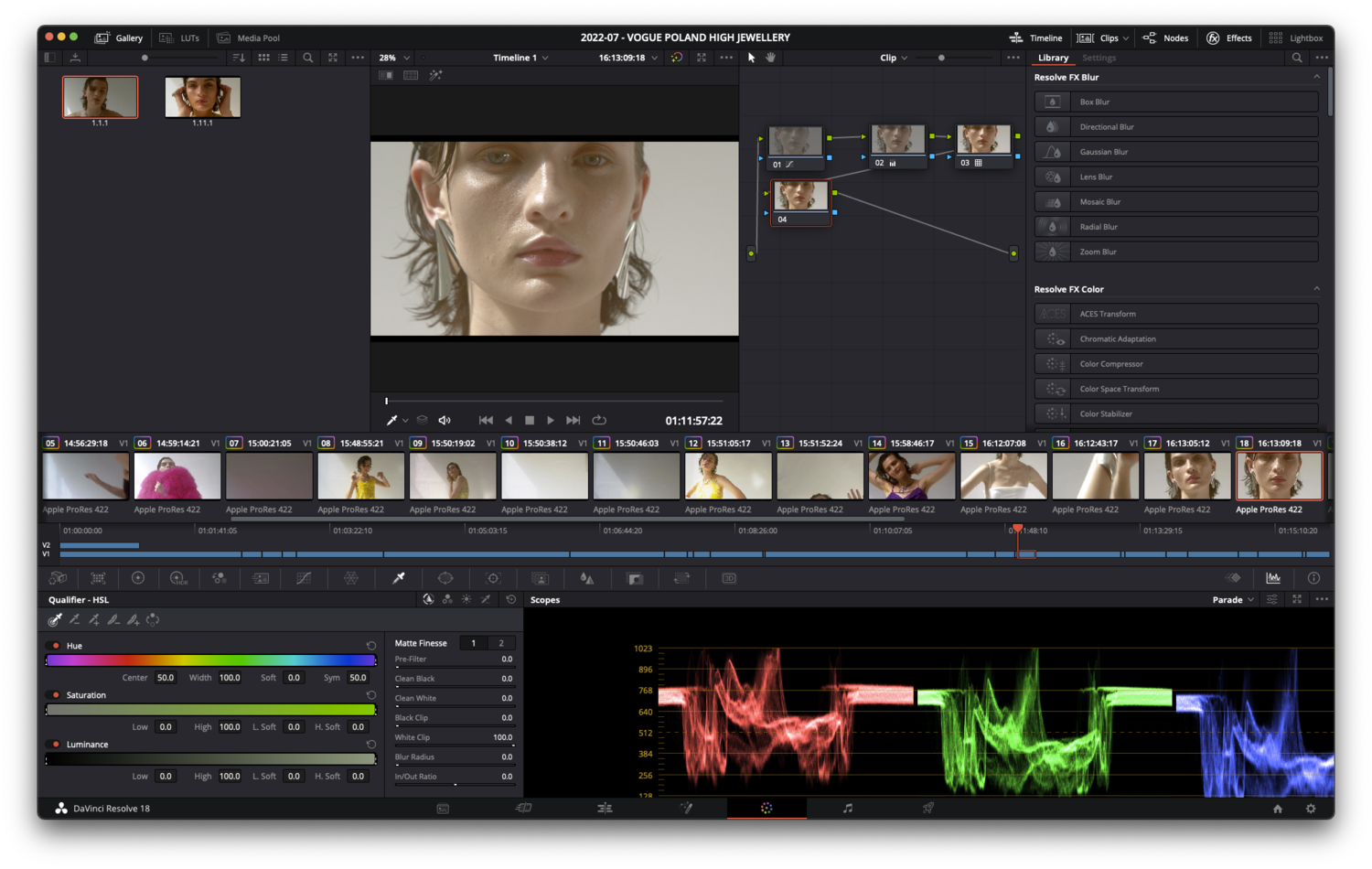Viewport: 1372px width, 869px height.
Task: Open the Color Wheels palette
Action: (138, 578)
